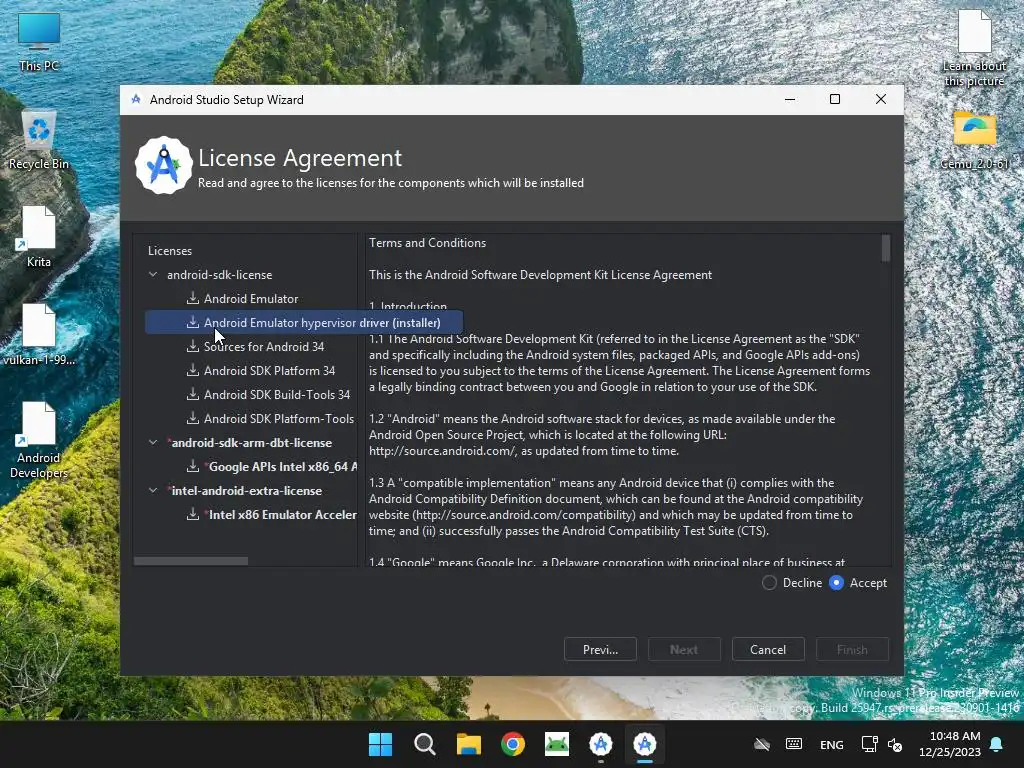The image size is (1024, 768).
Task: Click the network and volume tray icon
Action: [x=882, y=744]
